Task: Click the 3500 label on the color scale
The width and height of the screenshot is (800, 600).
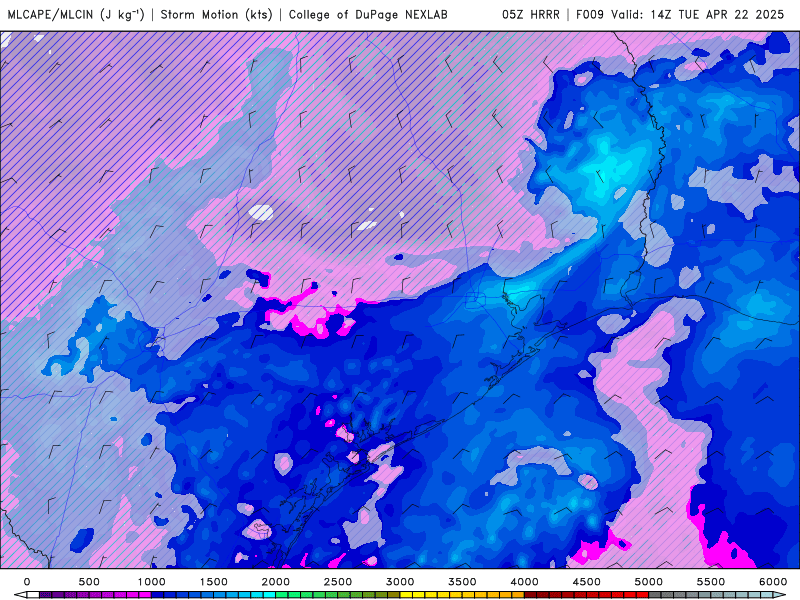Action: click(462, 582)
